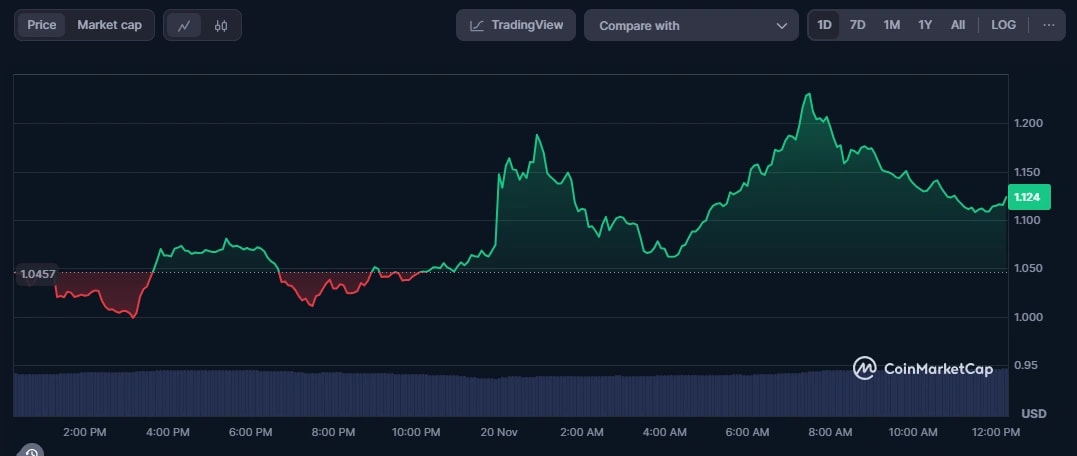Click the clock icon below the chart
1077x456 pixels.
31,452
